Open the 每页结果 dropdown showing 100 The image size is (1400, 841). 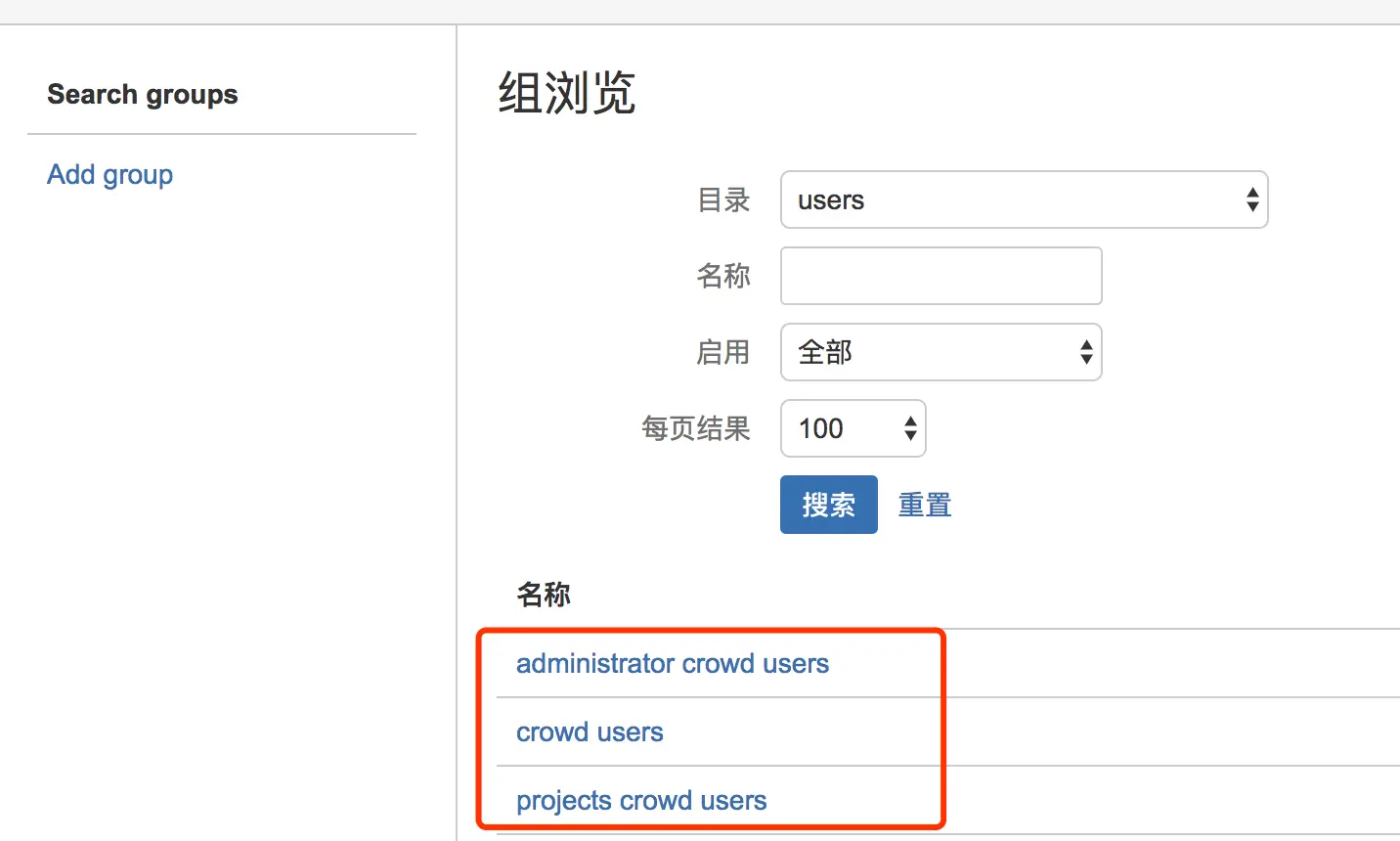[853, 428]
